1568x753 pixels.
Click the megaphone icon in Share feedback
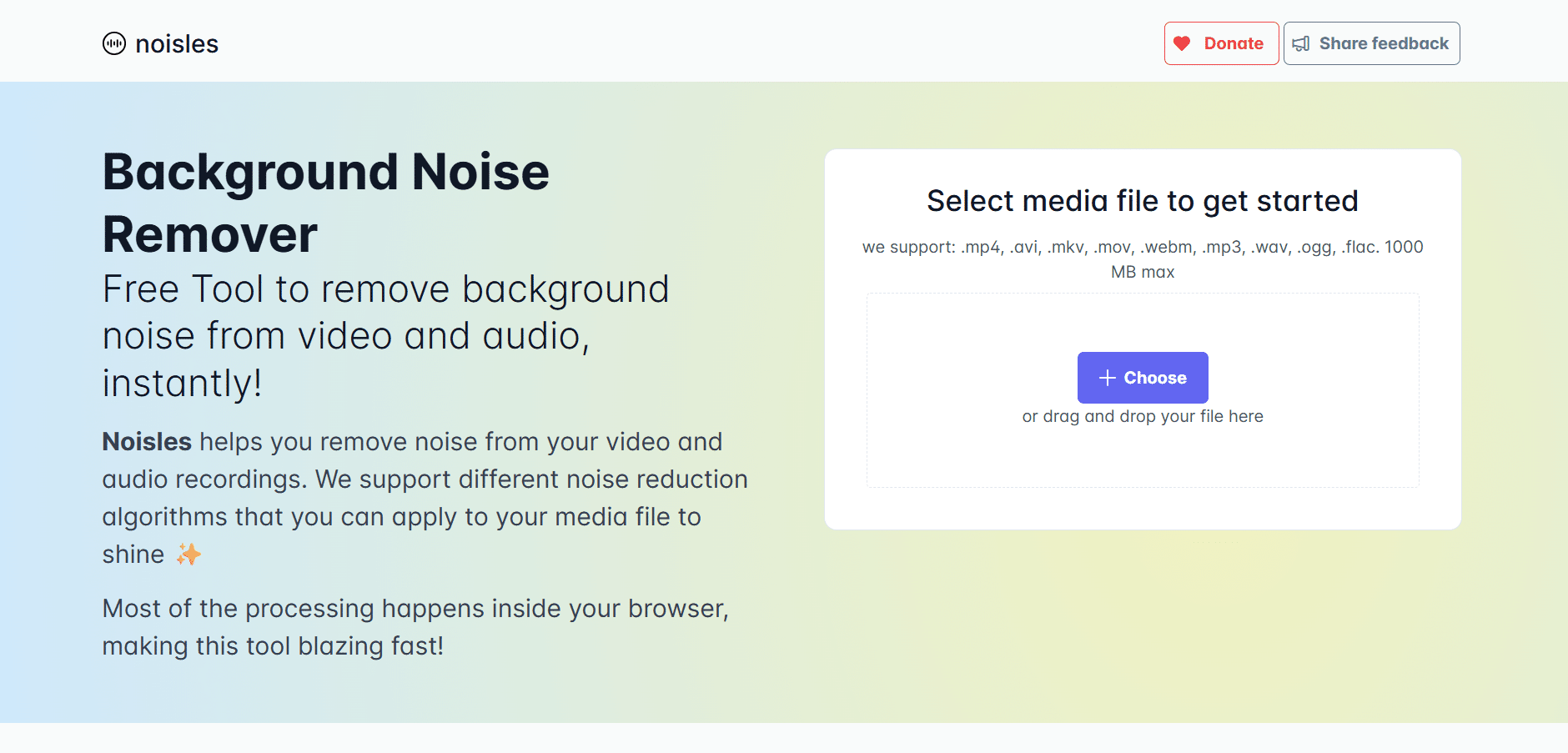coord(1301,43)
